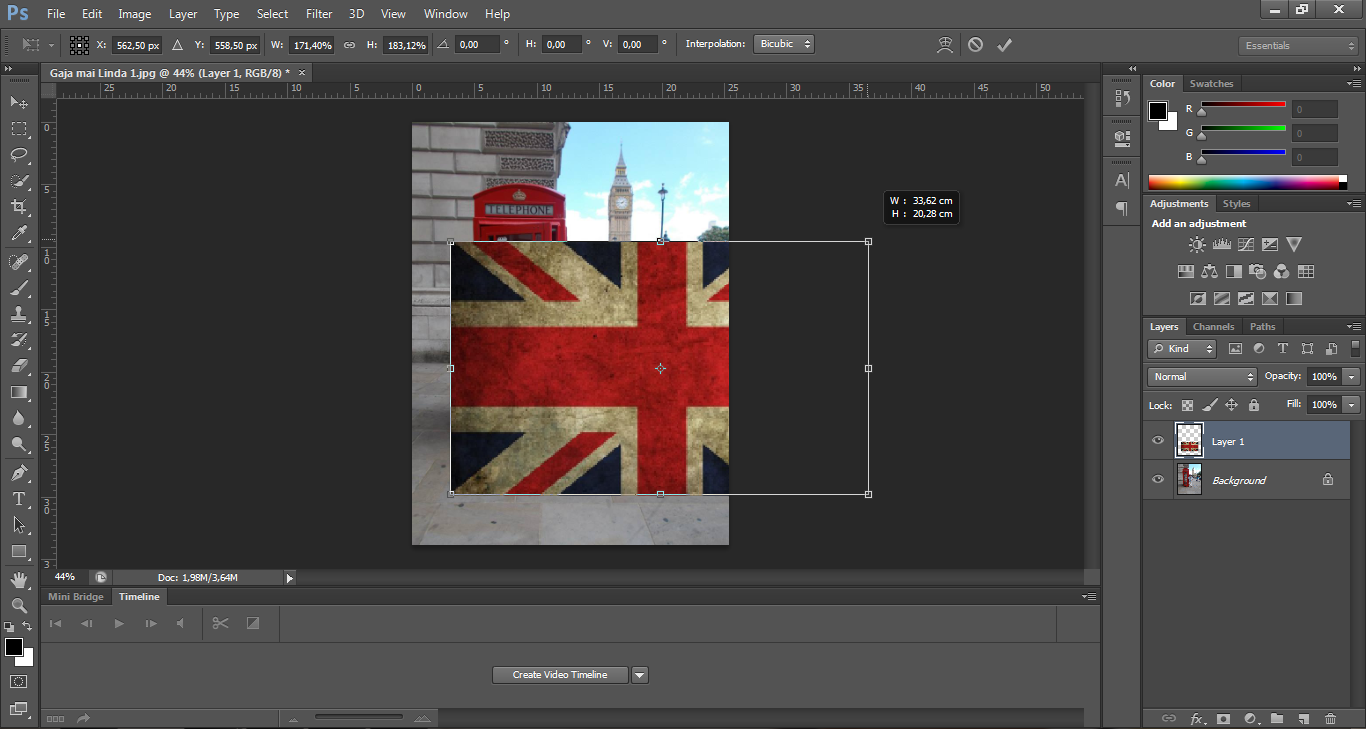Viewport: 1366px width, 729px height.
Task: Select the Spot Healing Brush tool
Action: pyautogui.click(x=19, y=262)
